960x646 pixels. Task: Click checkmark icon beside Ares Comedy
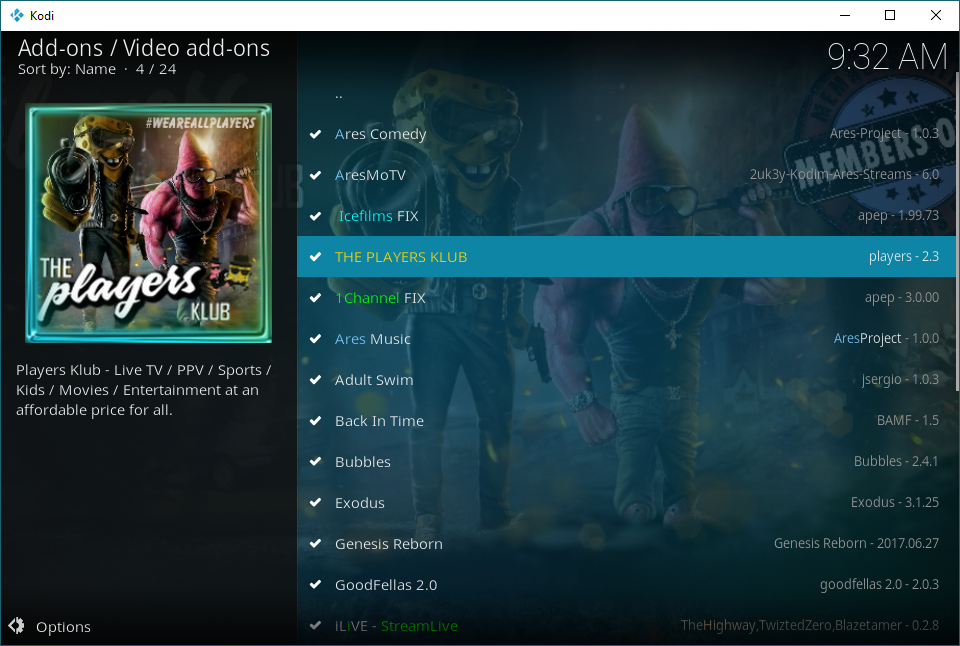tap(316, 134)
